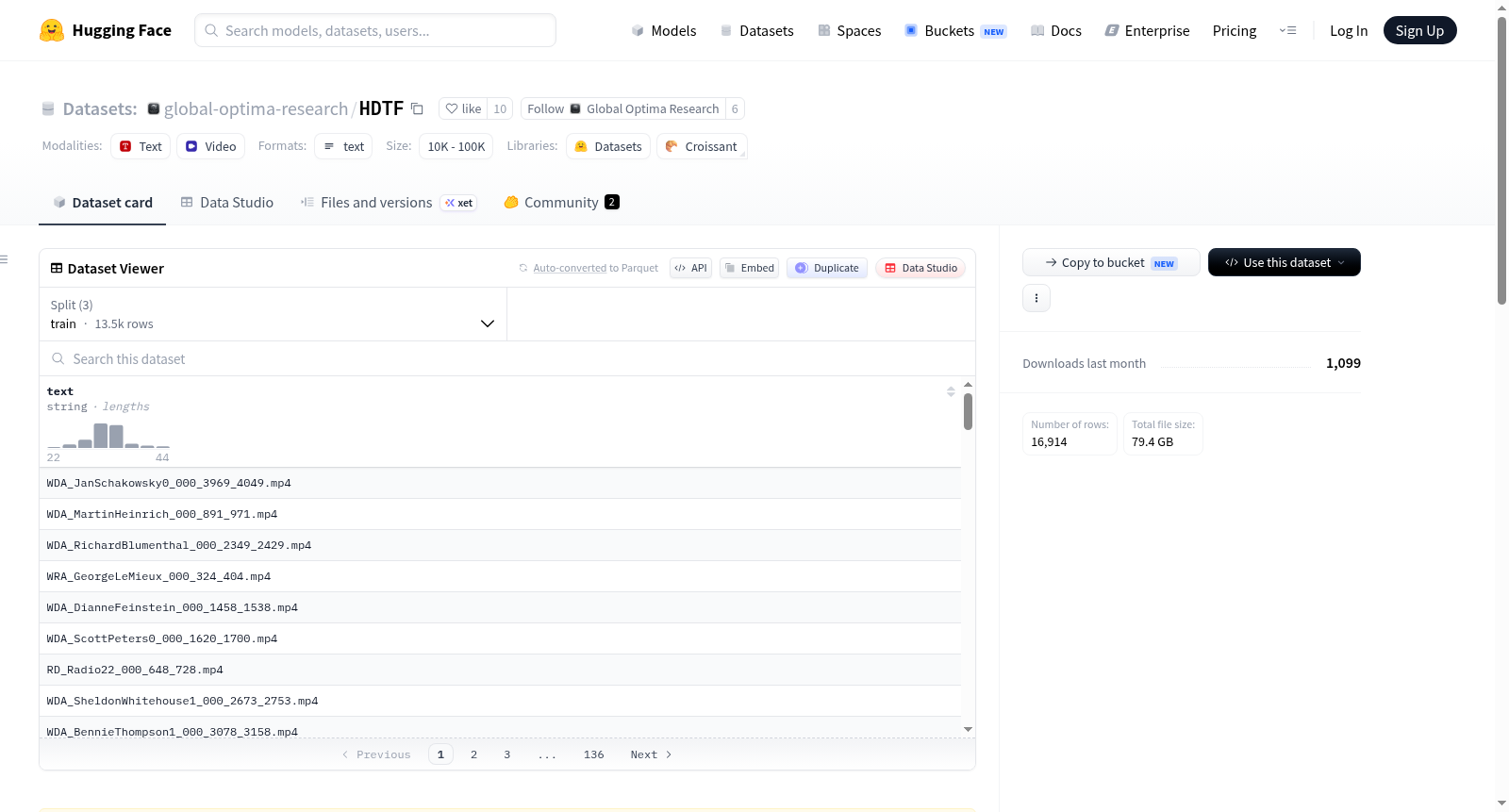Click the Datasets breadcrumb label
Screen dimensions: 1509x812
[x=100, y=108]
